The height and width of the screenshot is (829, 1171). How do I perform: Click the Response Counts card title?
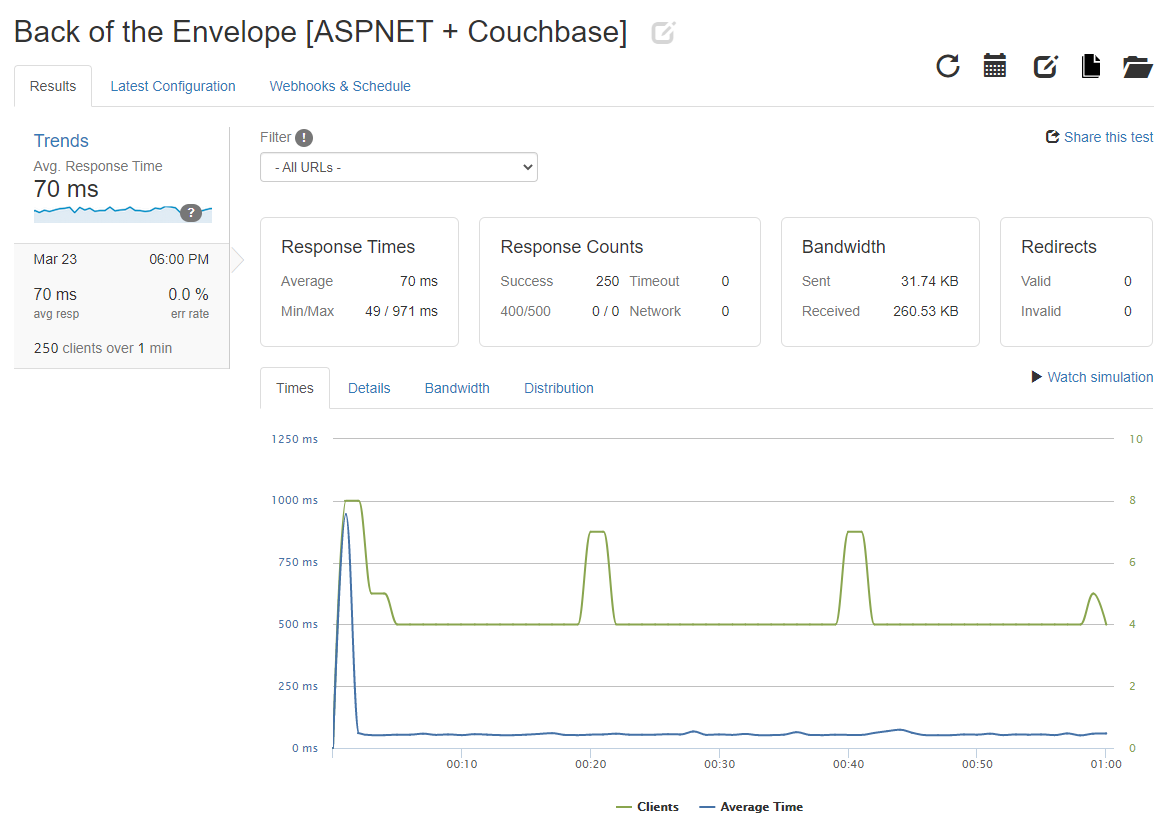pyautogui.click(x=571, y=246)
